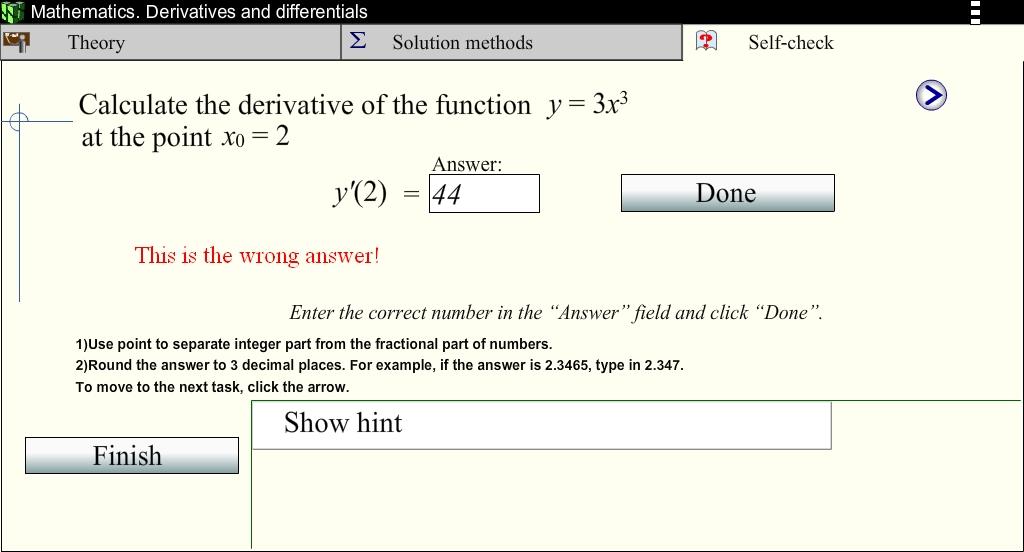
Task: Click the y′(2) expression label
Action: [360, 193]
